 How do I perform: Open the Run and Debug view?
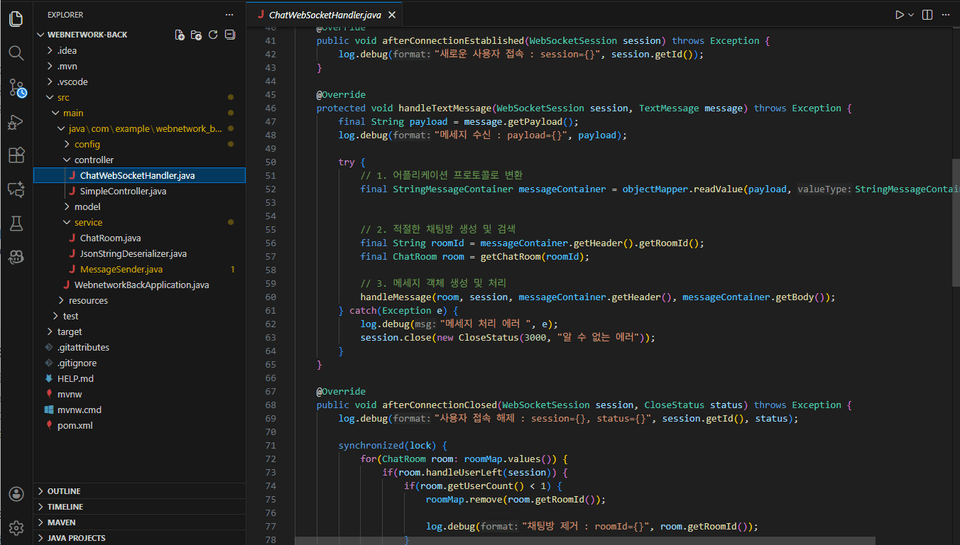pos(16,122)
